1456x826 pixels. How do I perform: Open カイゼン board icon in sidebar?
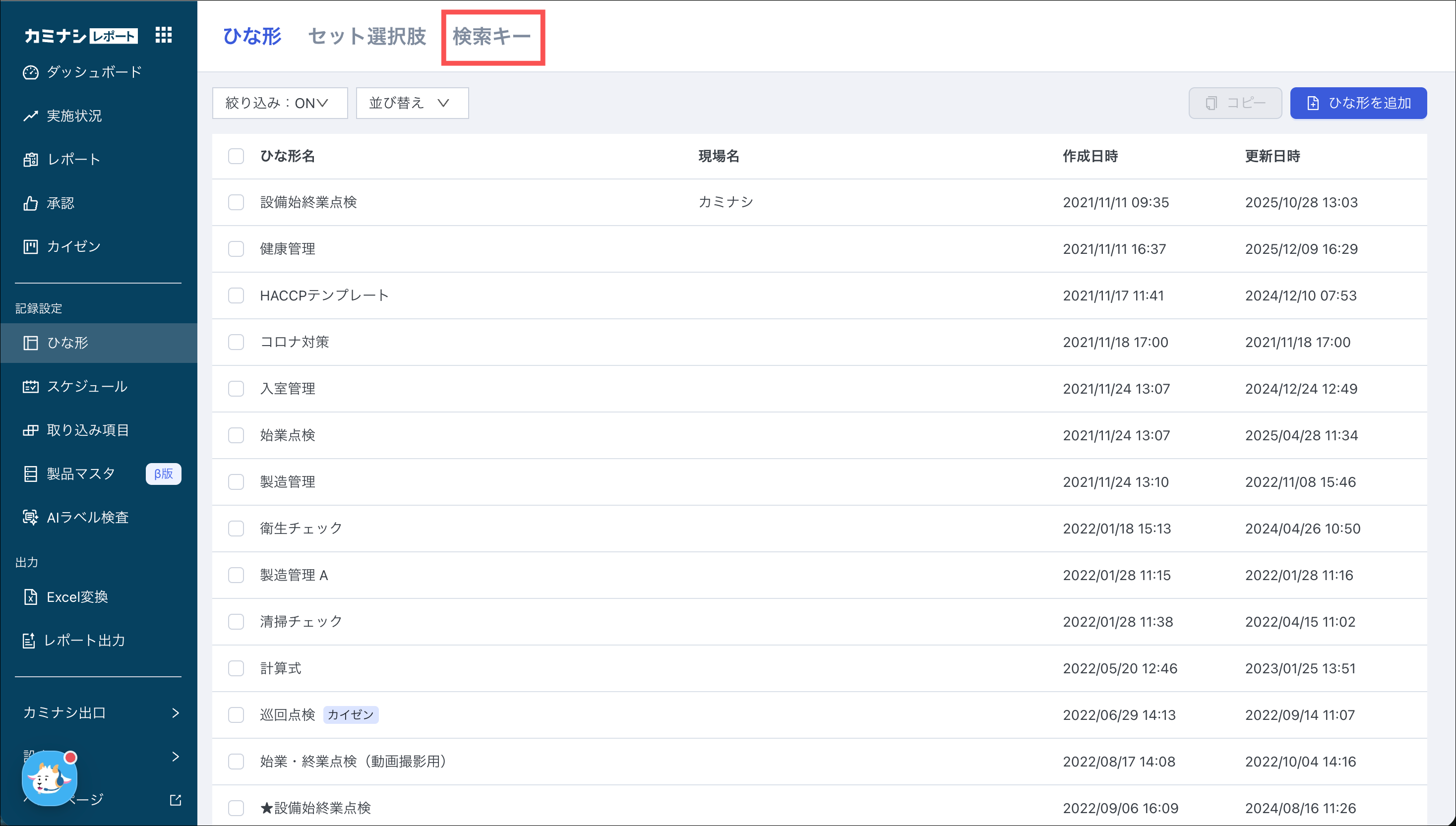click(31, 247)
